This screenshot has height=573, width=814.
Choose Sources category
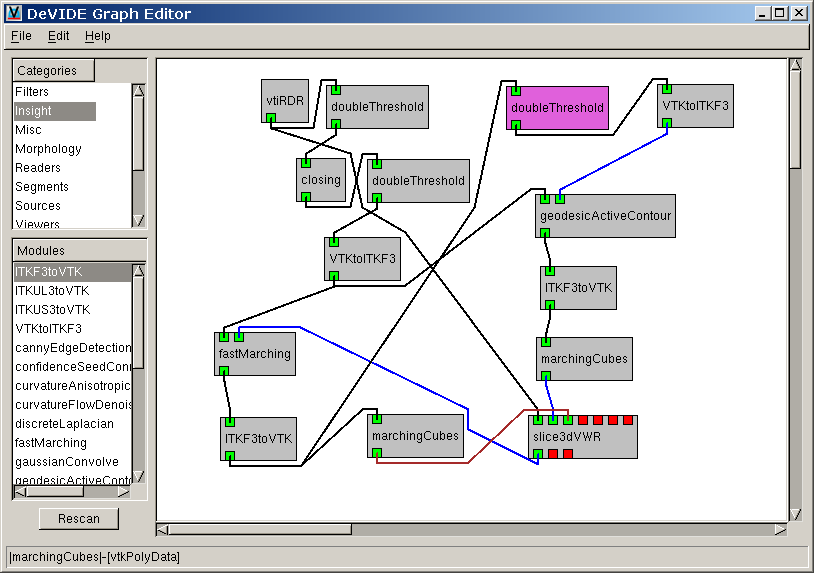(x=38, y=206)
